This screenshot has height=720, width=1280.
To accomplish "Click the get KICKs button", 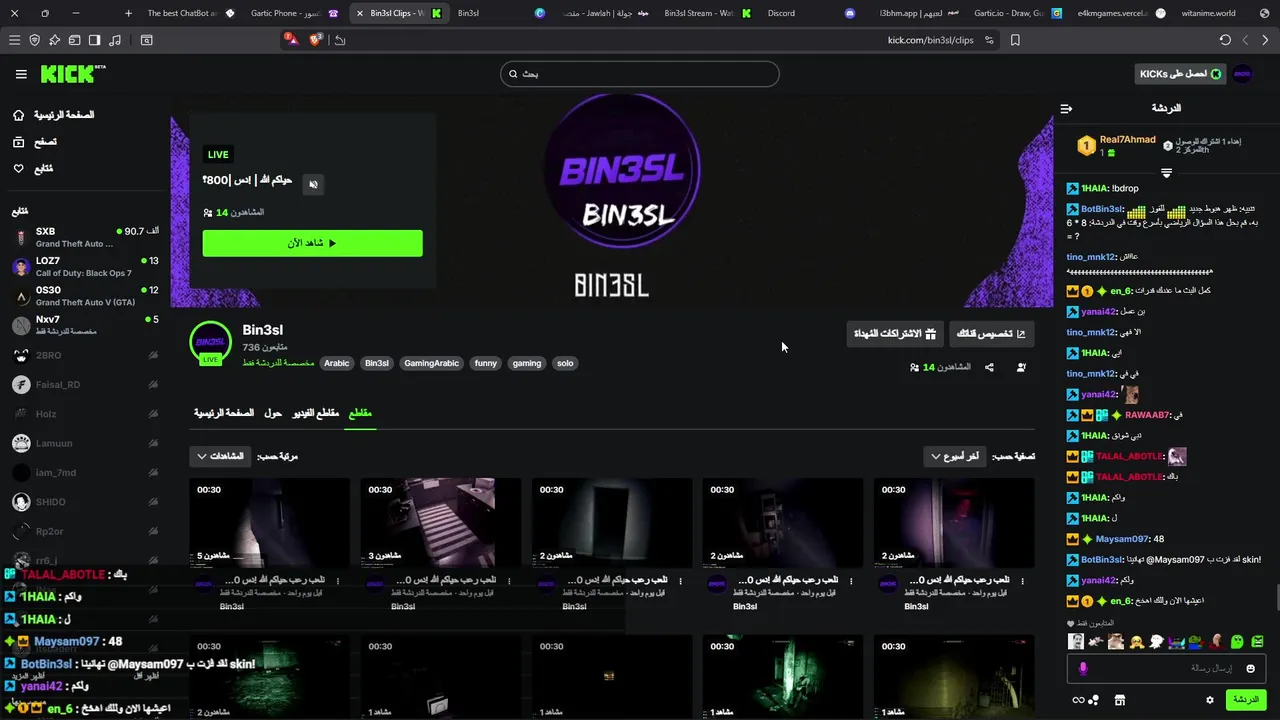I will 1180,74.
